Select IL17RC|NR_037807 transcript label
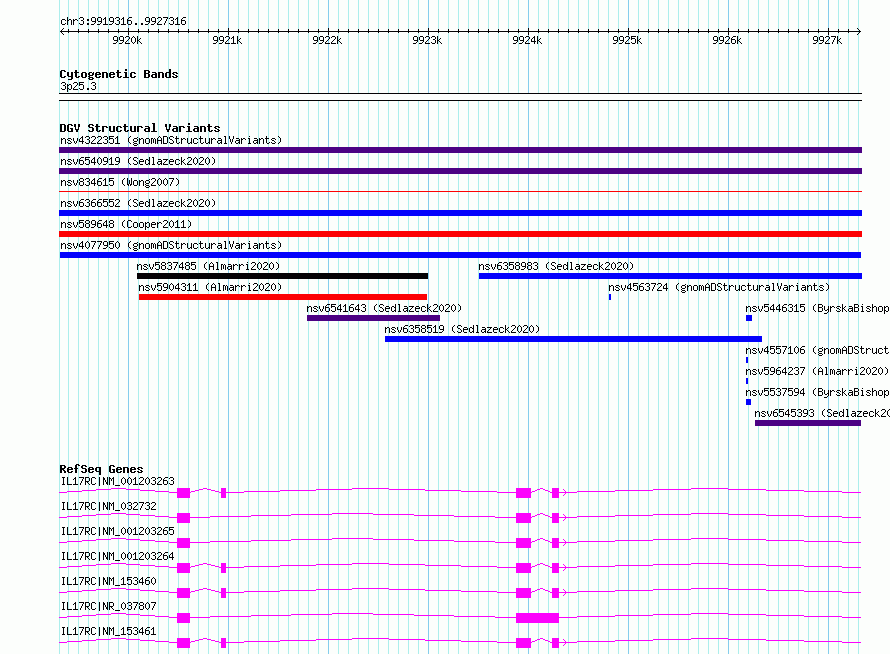Image resolution: width=890 pixels, height=654 pixels. pos(108,606)
